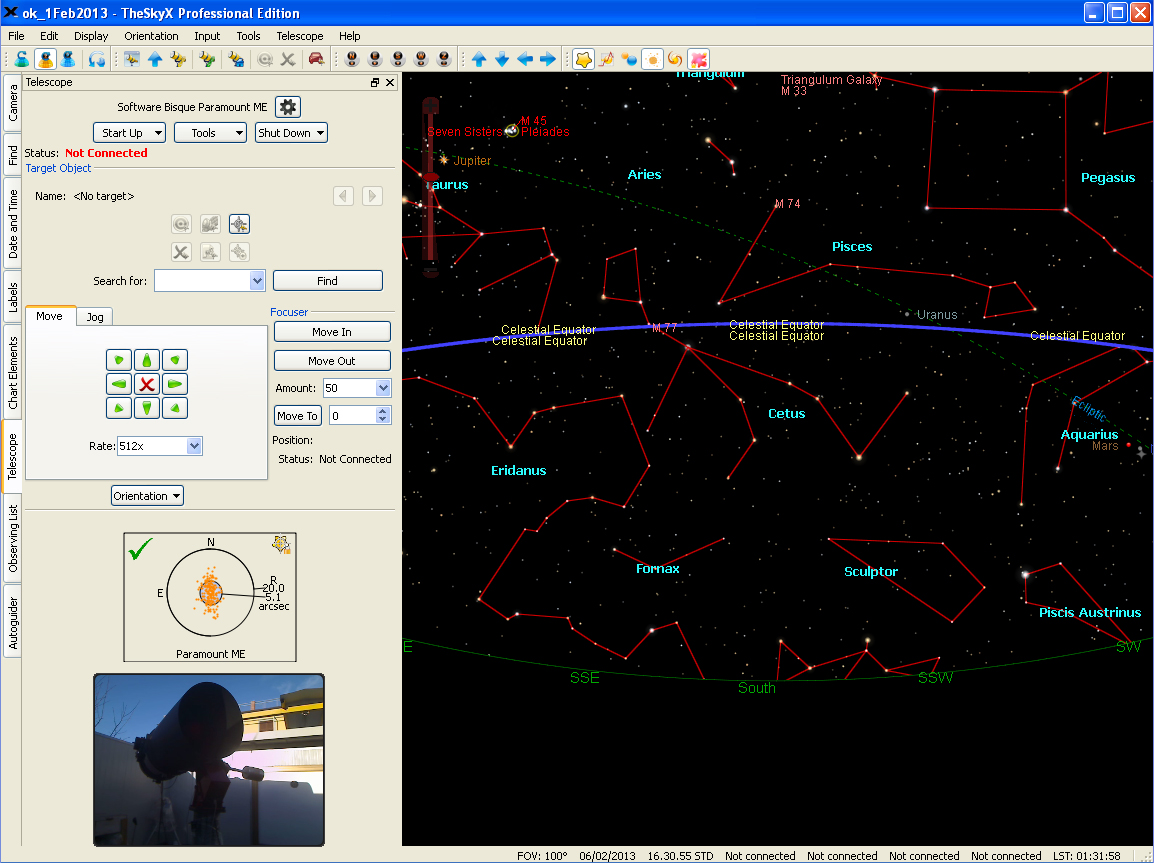Open the Telescope menu in the menu bar

pyautogui.click(x=300, y=36)
